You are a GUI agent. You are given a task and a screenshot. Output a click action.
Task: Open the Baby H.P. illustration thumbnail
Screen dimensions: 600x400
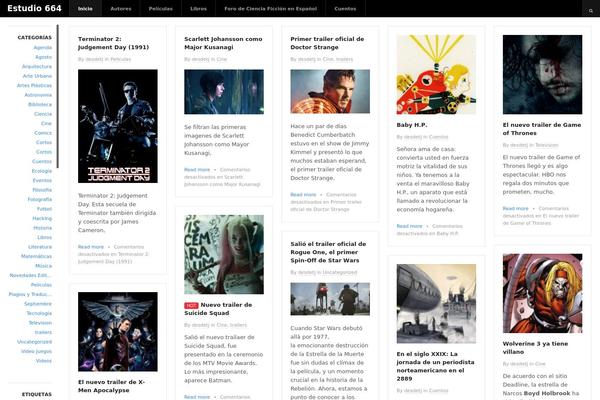point(436,75)
